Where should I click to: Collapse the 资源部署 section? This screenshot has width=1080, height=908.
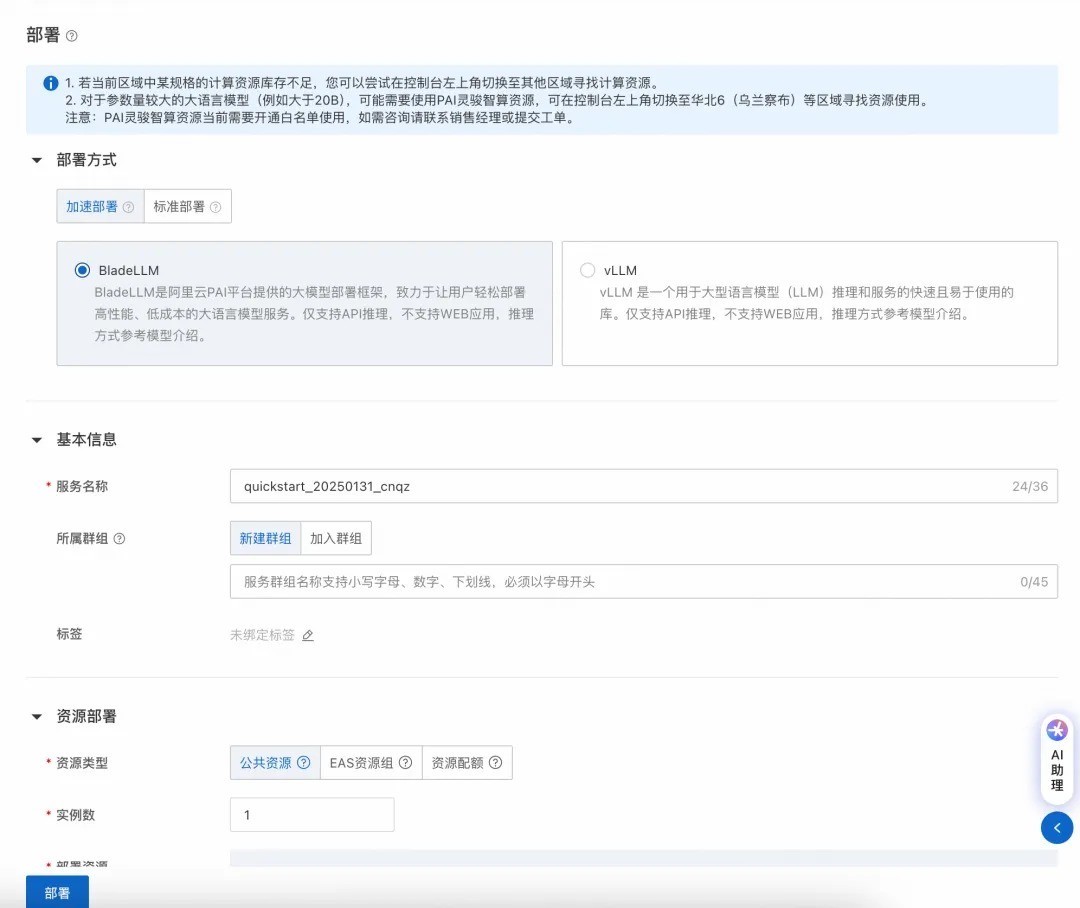[37, 717]
